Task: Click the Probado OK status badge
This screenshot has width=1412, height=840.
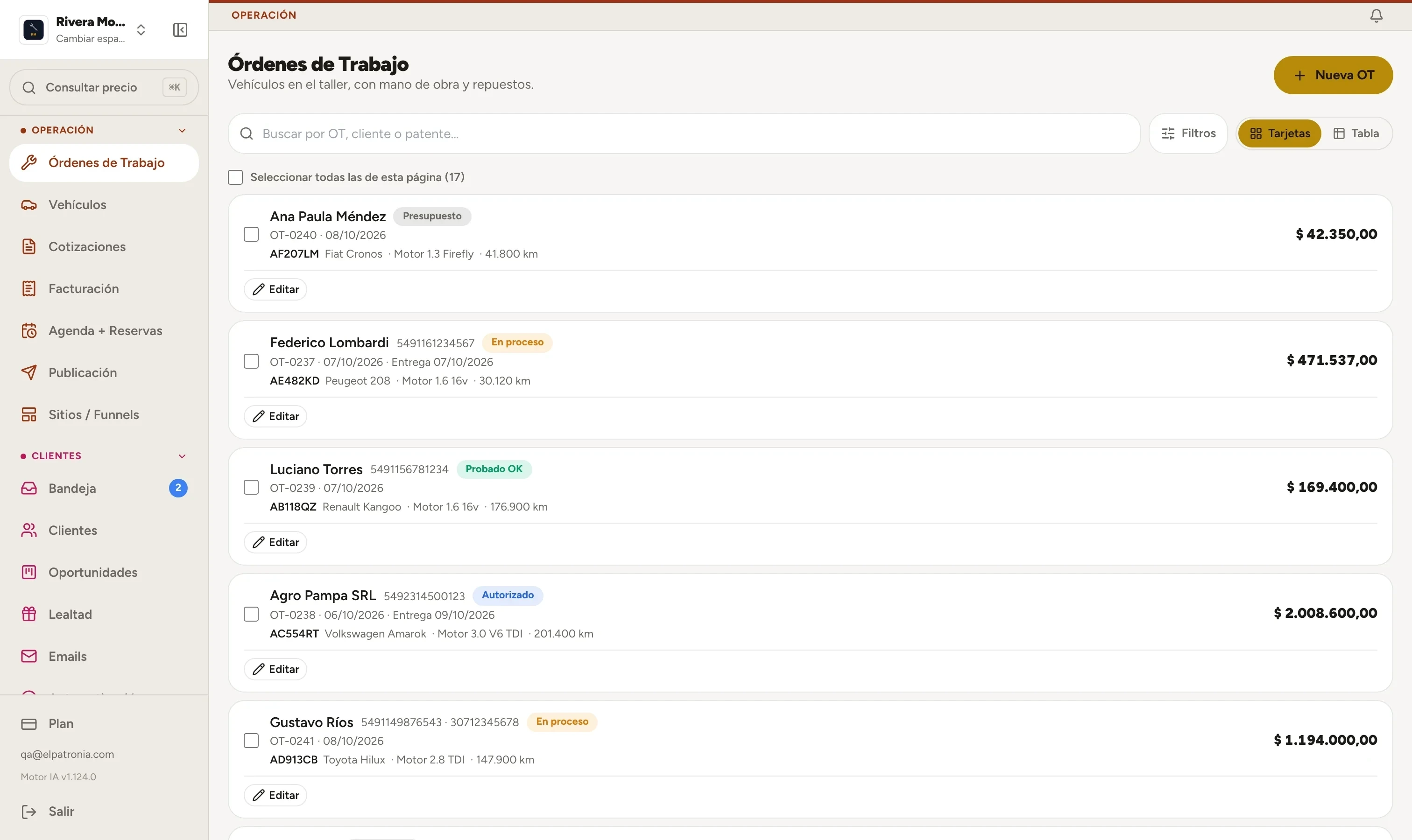Action: click(494, 469)
